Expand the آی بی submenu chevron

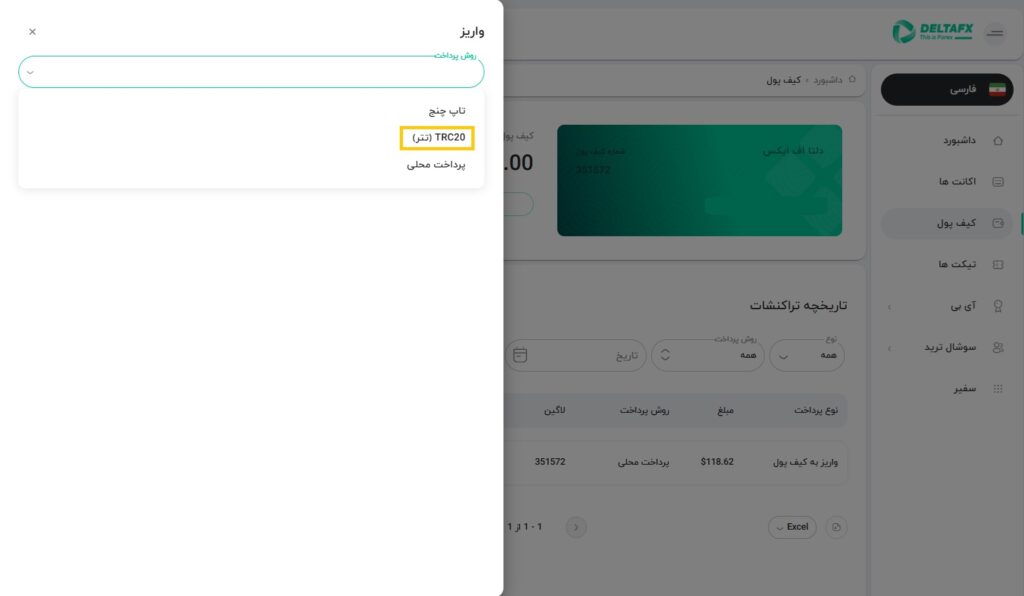(x=889, y=307)
